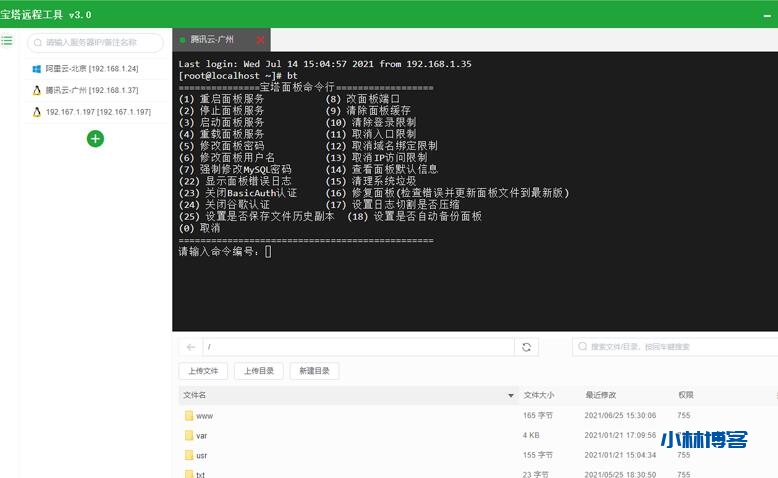Click the 2021/06/25 15:30:06 date cell

[620, 415]
